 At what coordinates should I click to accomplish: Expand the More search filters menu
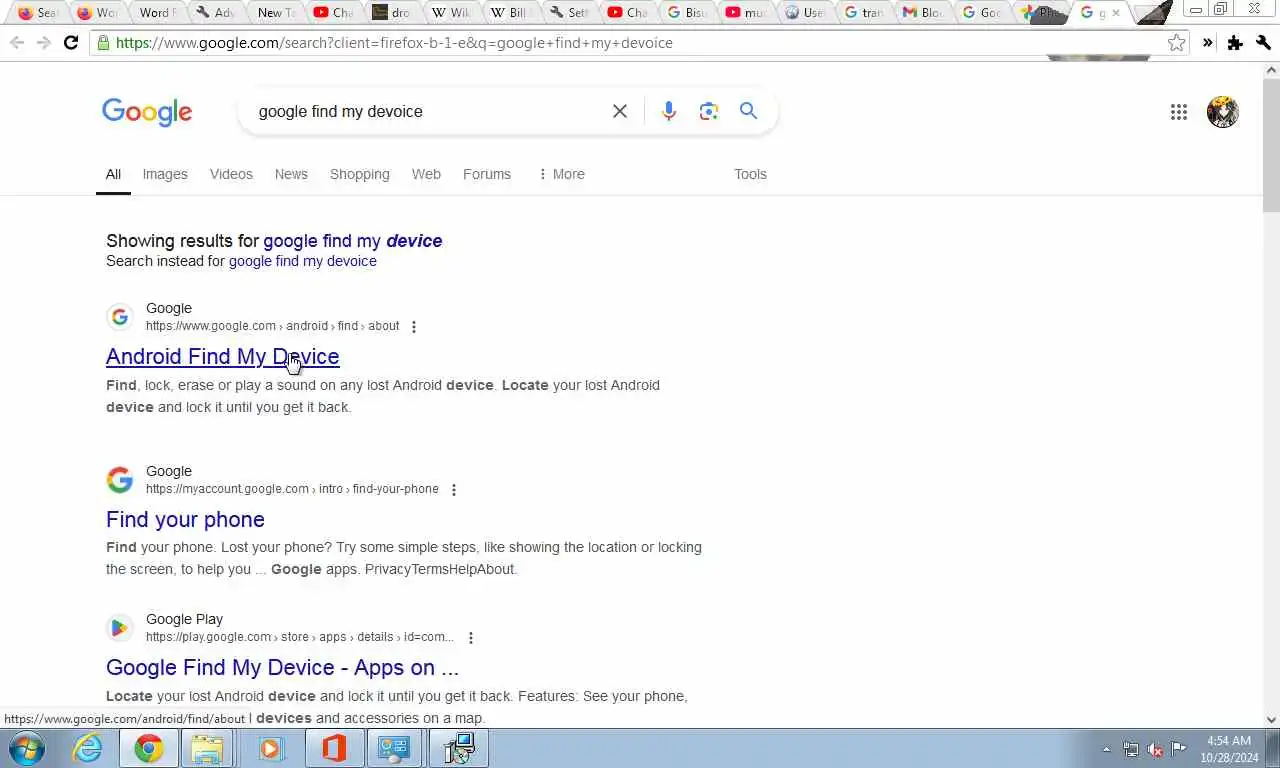[561, 174]
